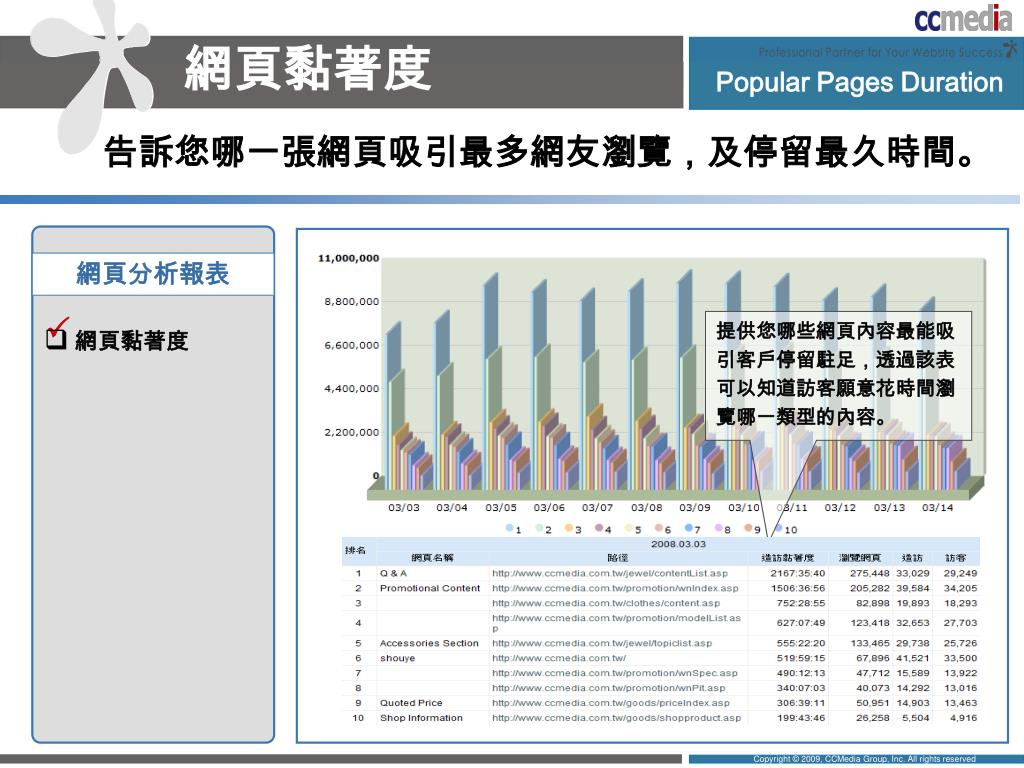
Task: Open the clothes/content.asp link
Action: [606, 603]
